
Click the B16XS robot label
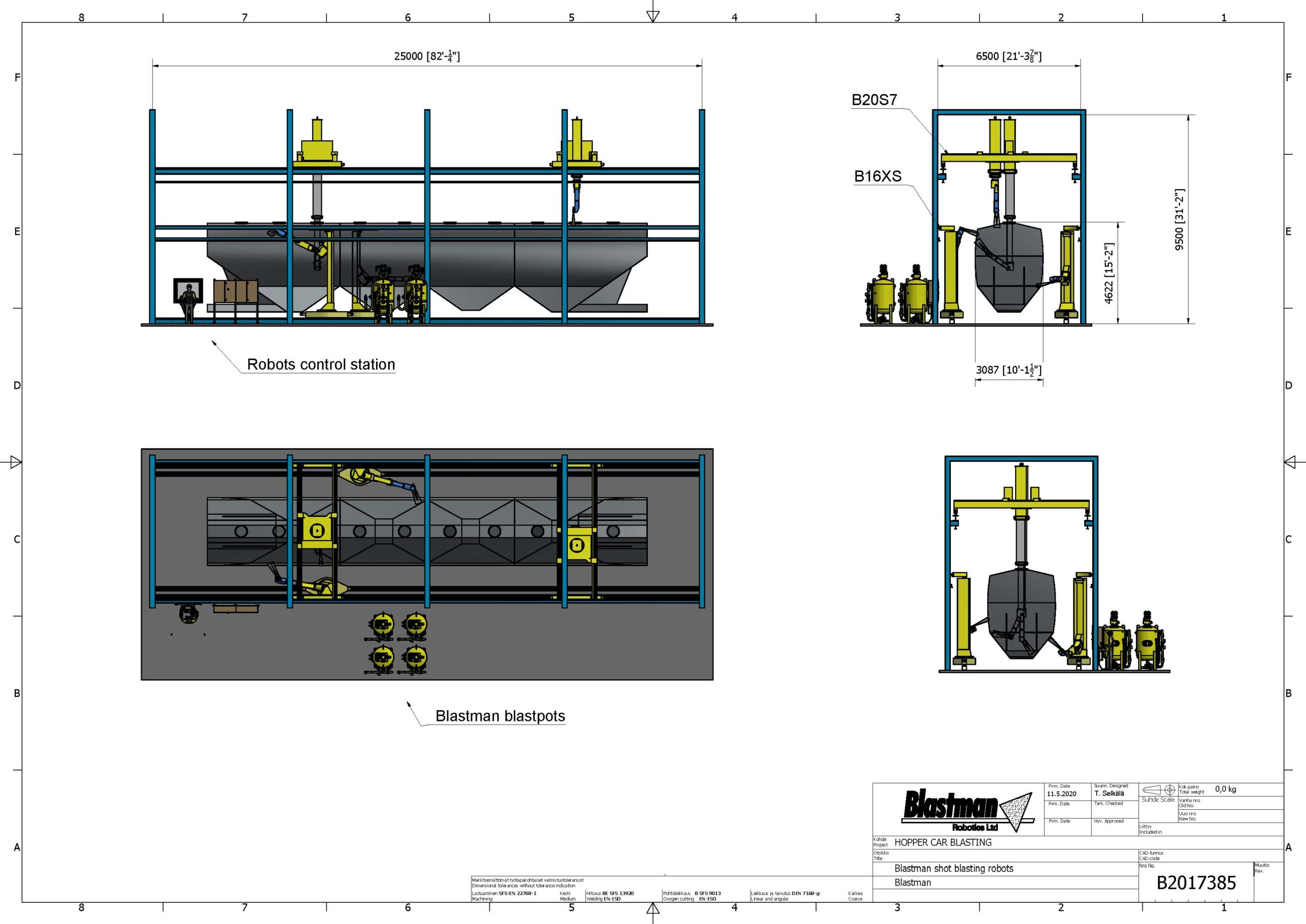click(x=877, y=177)
